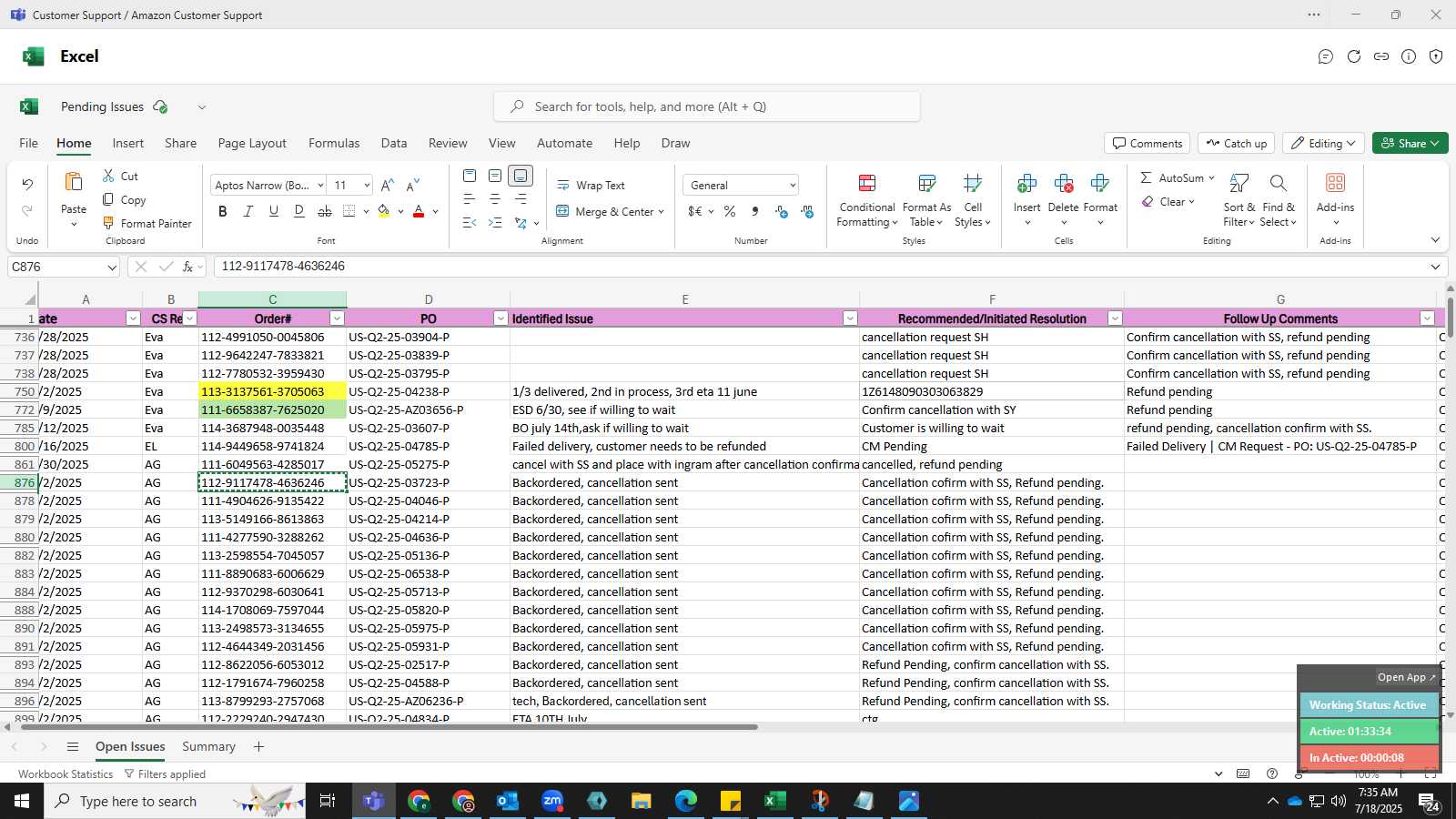This screenshot has height=819, width=1456.
Task: Click the Insert Function fx icon
Action: click(187, 267)
